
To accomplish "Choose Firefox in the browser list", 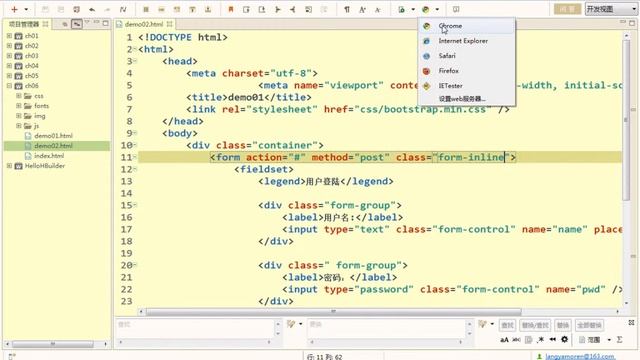I will click(467, 71).
